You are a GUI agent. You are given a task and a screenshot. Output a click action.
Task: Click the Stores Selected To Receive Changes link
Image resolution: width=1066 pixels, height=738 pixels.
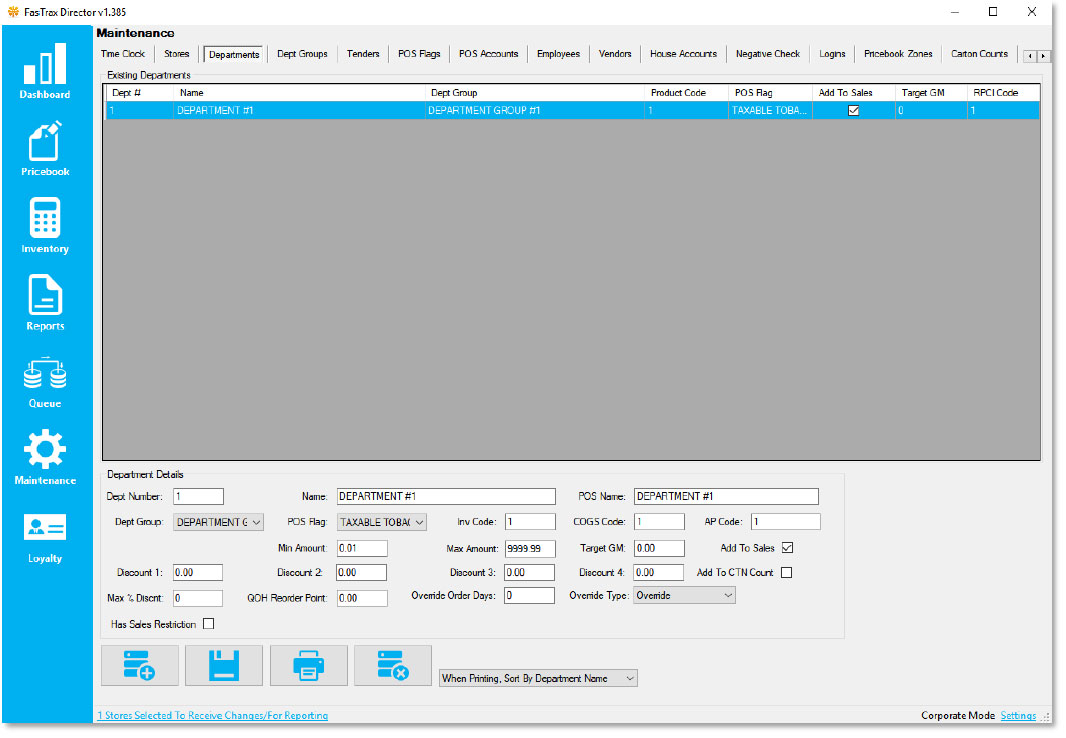pyautogui.click(x=213, y=716)
